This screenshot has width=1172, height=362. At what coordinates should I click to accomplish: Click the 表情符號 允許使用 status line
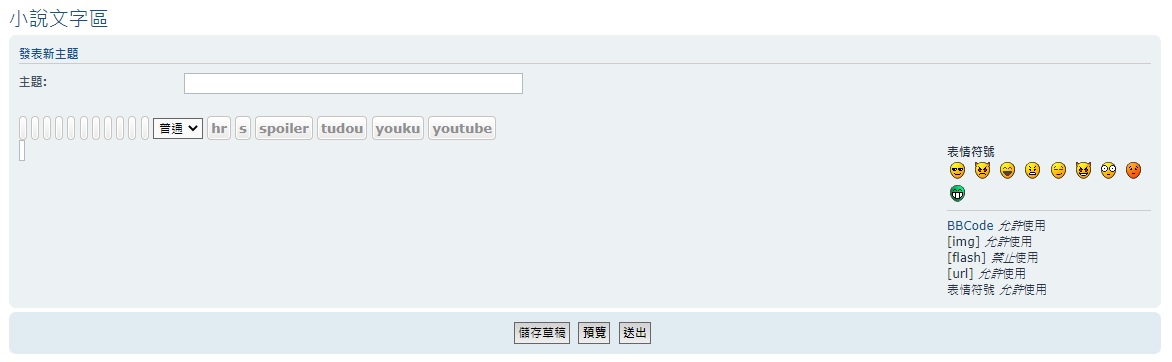[997, 289]
